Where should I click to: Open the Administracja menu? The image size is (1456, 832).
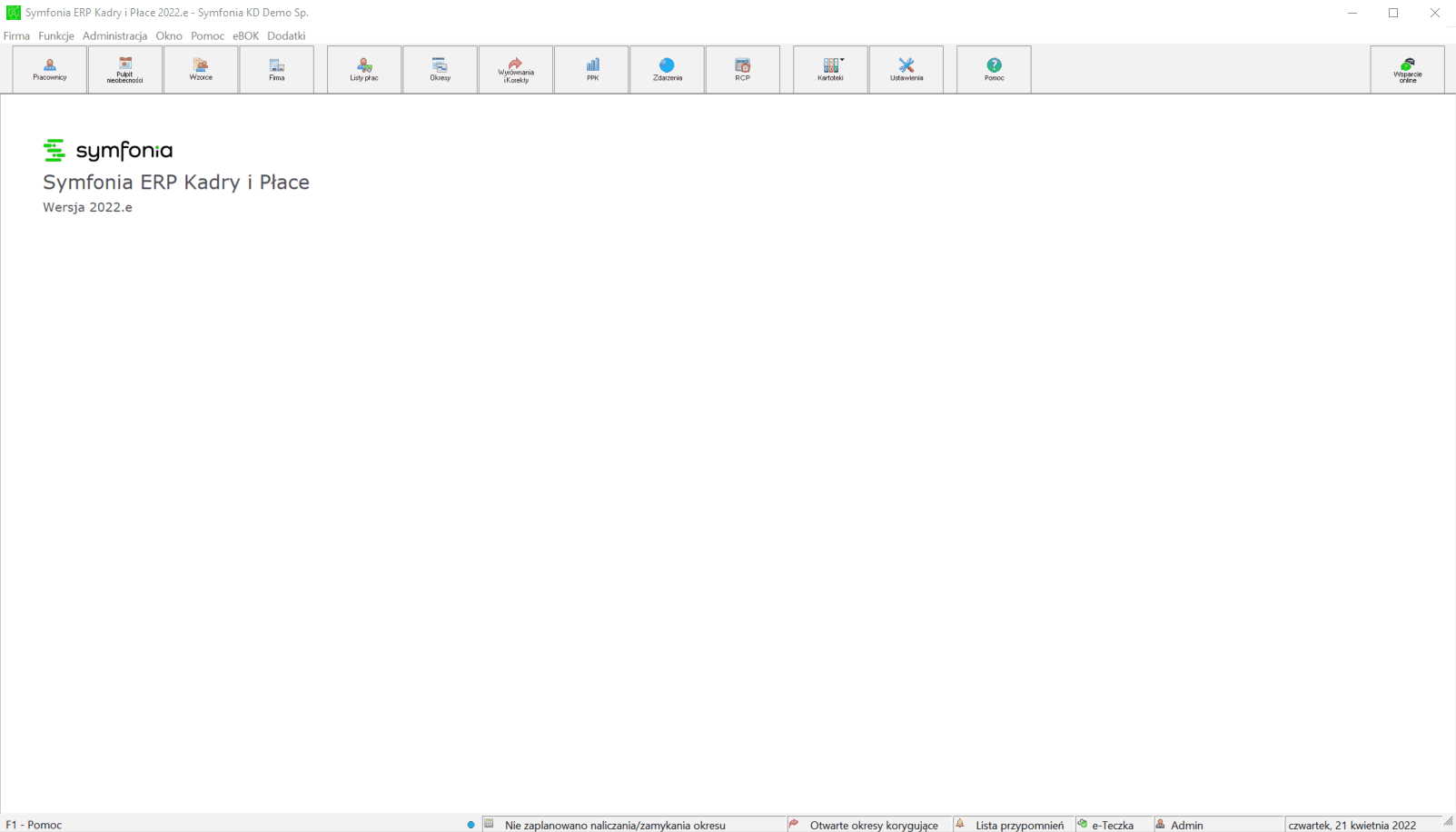[114, 35]
